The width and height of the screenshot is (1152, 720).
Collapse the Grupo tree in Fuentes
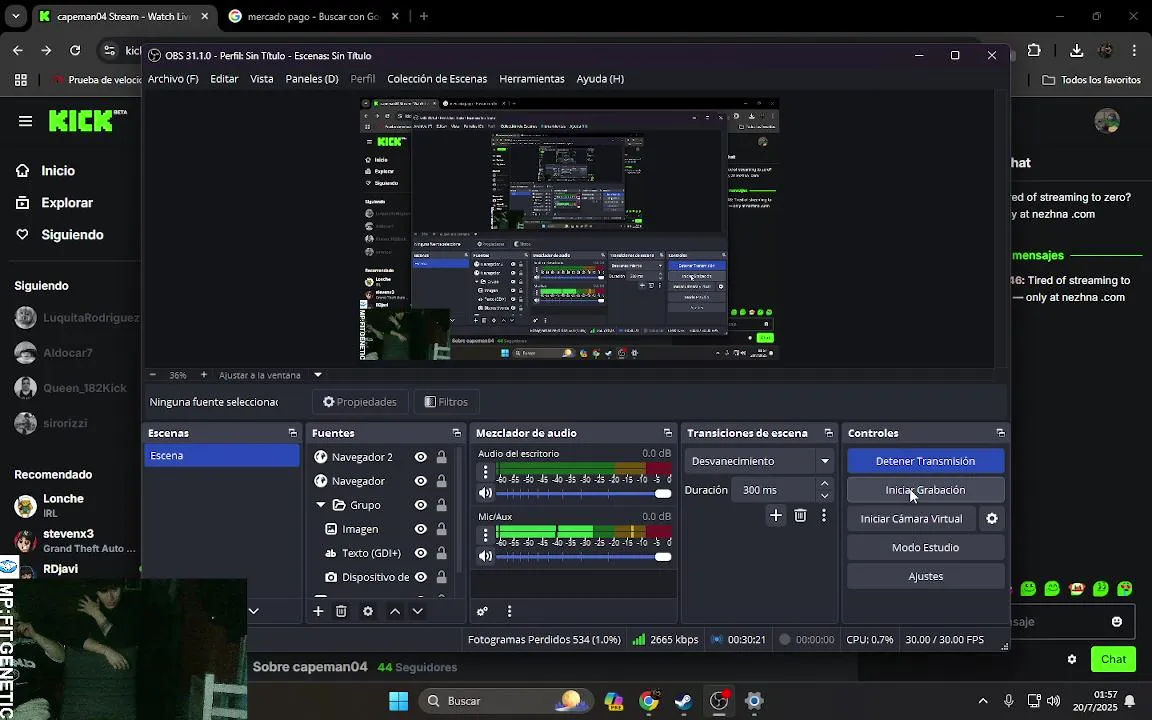pyautogui.click(x=320, y=505)
